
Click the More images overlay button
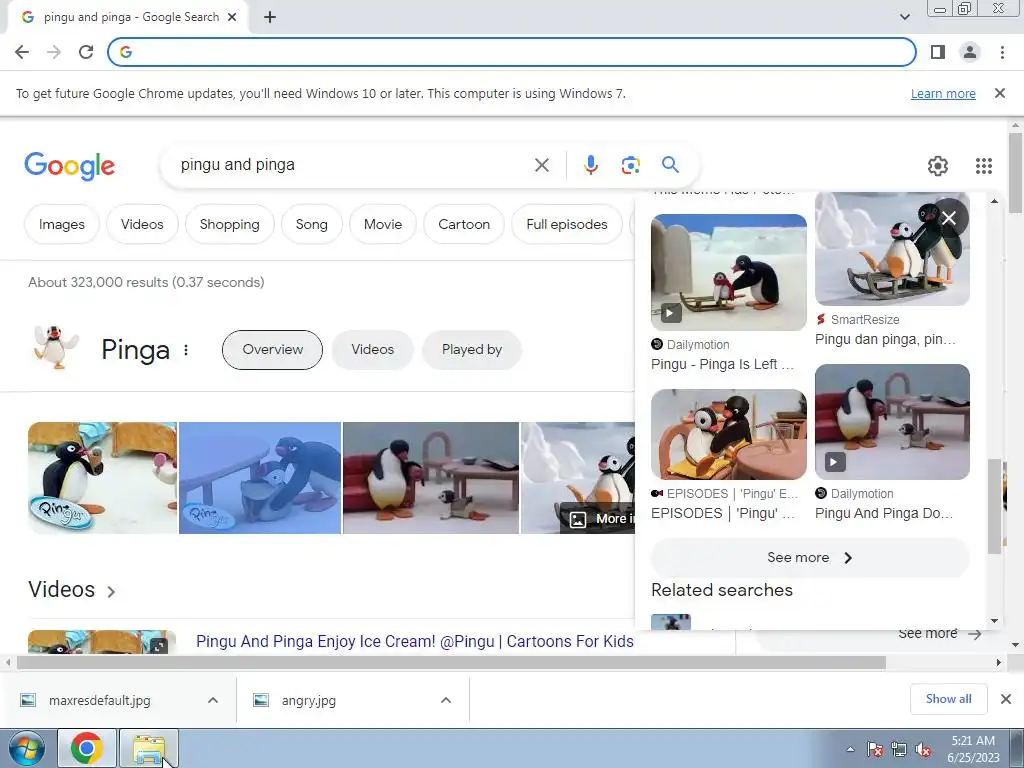[x=600, y=519]
